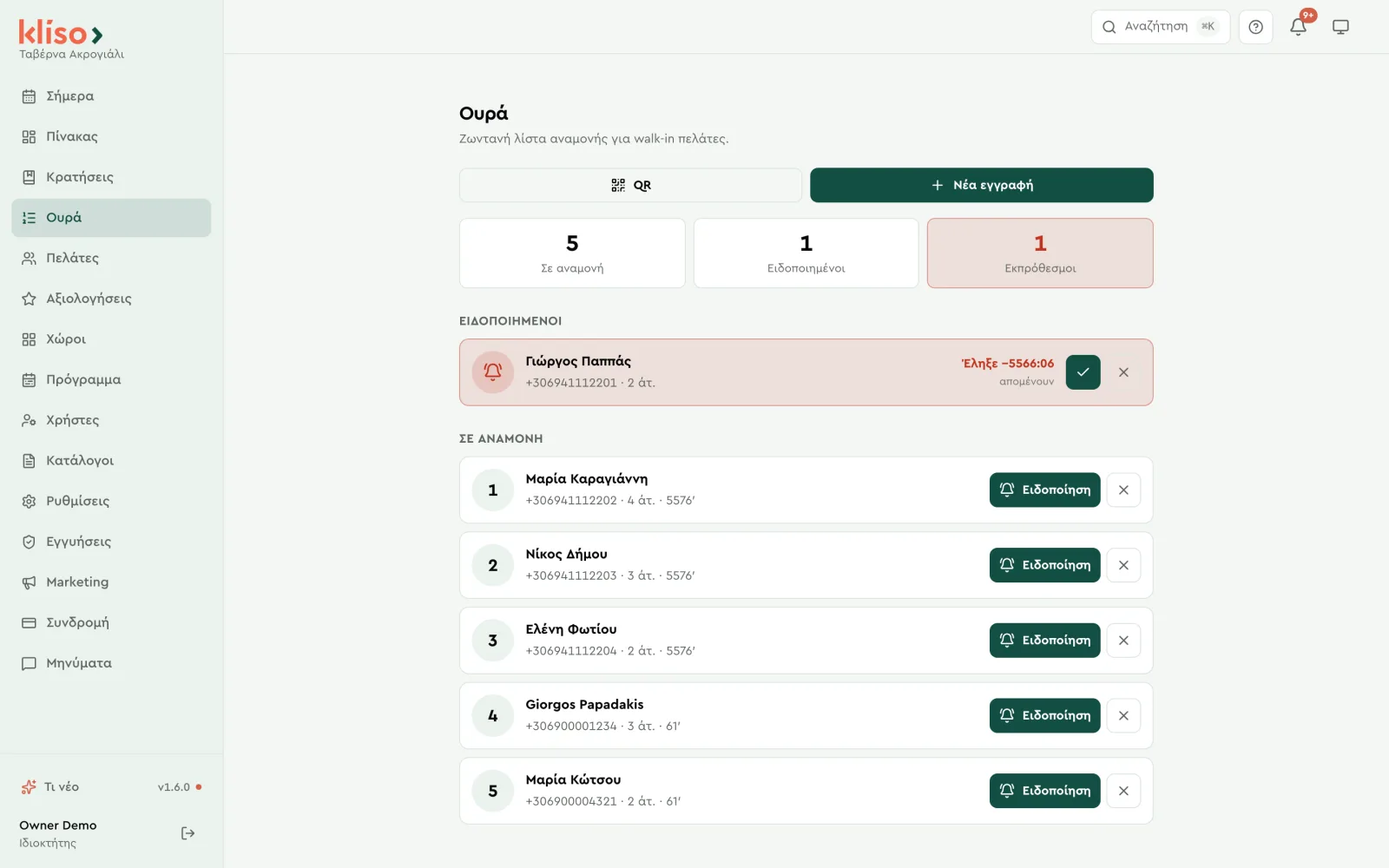This screenshot has height=868, width=1389.
Task: Click the Marketing megaphone icon
Action: pos(29,582)
